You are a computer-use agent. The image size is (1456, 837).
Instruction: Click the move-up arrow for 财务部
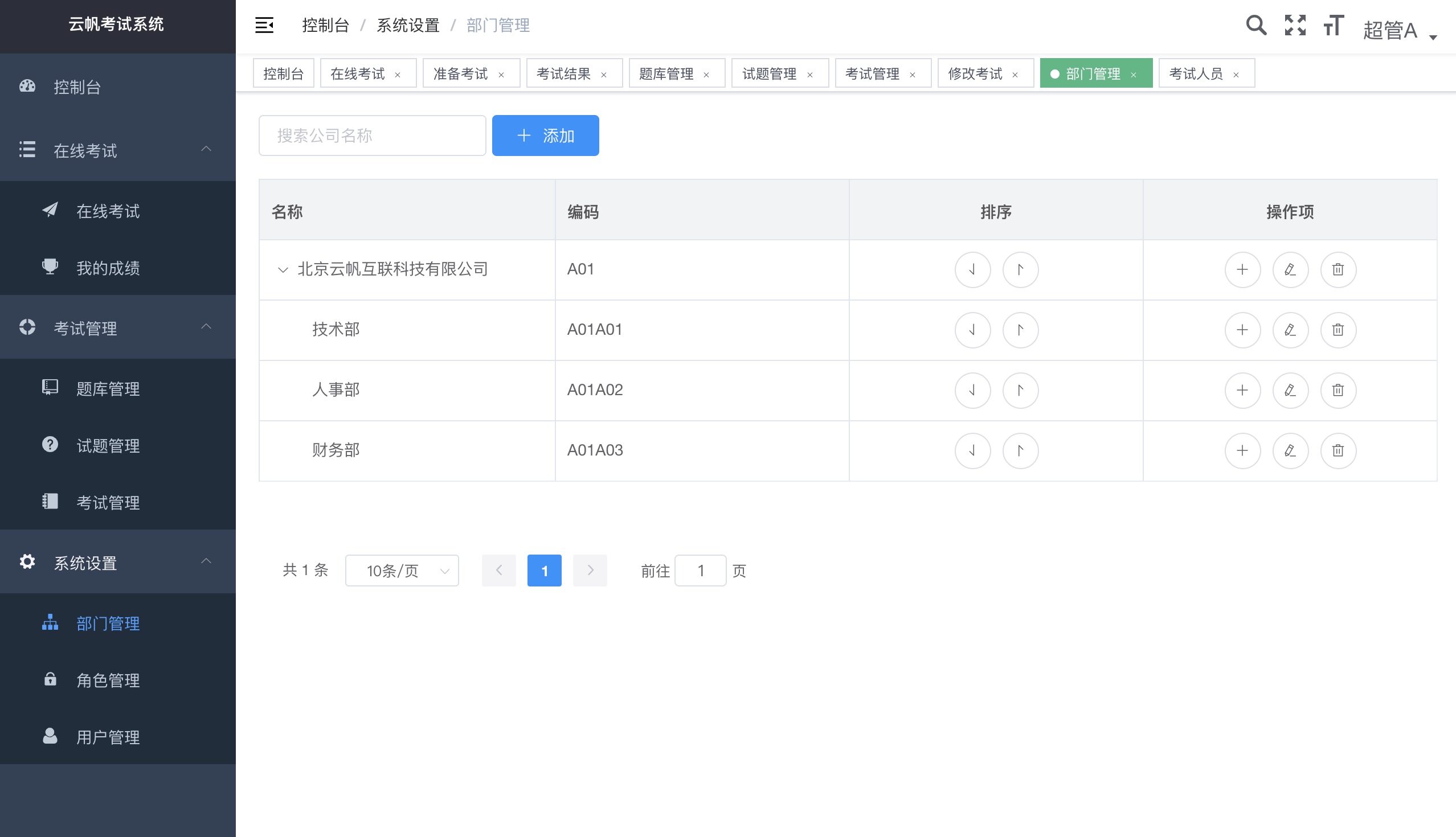click(1020, 451)
